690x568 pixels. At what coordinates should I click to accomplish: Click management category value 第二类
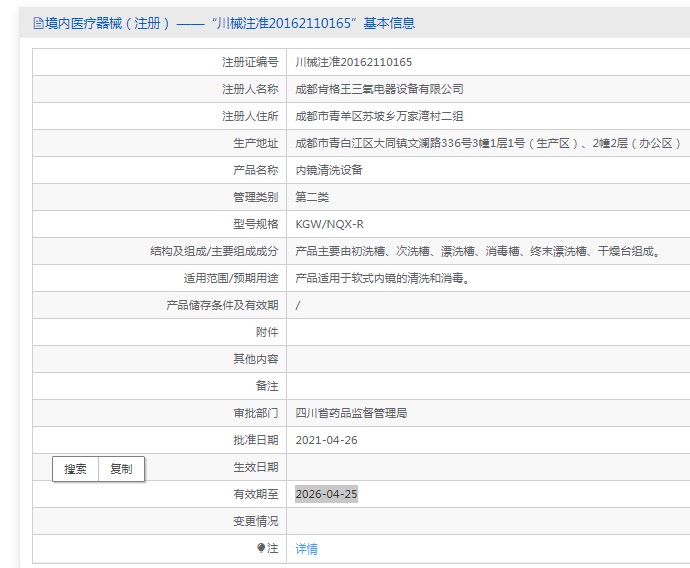point(312,197)
